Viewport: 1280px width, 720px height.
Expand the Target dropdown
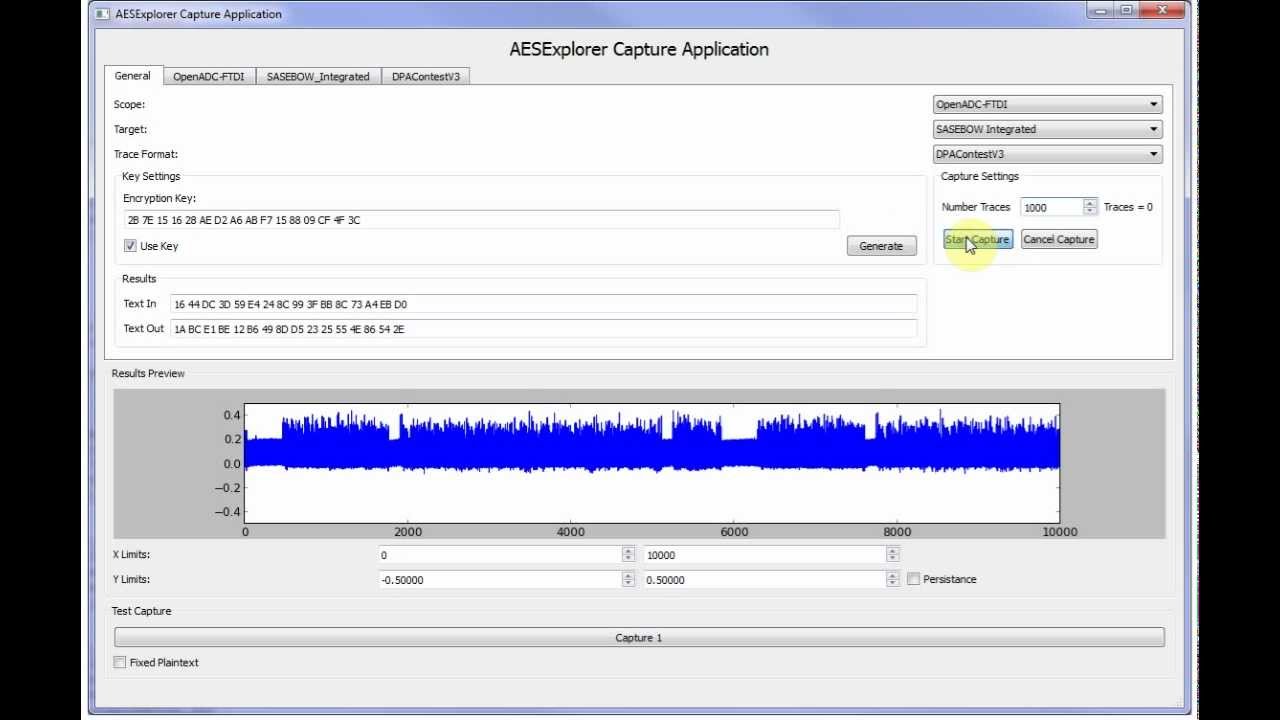[1047, 129]
